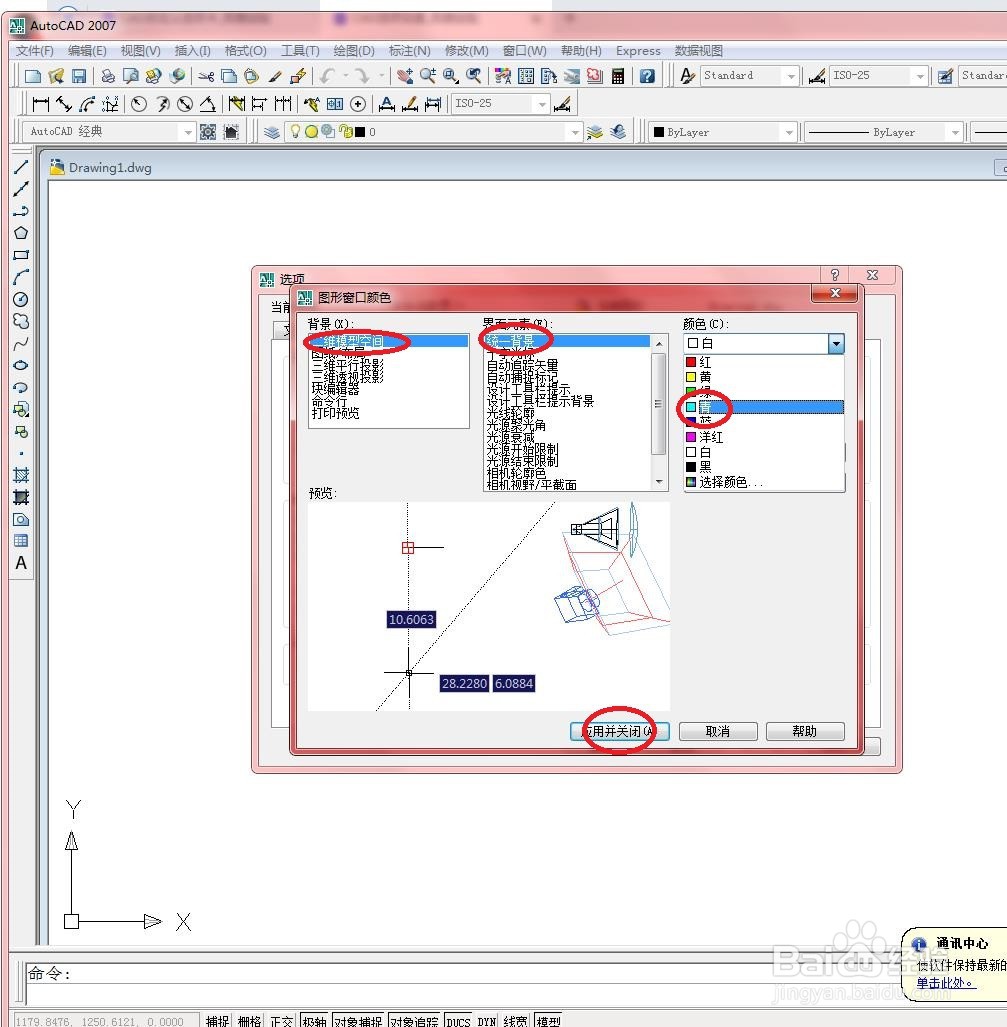Toggle 栅格 grid display in status bar

[250, 1020]
